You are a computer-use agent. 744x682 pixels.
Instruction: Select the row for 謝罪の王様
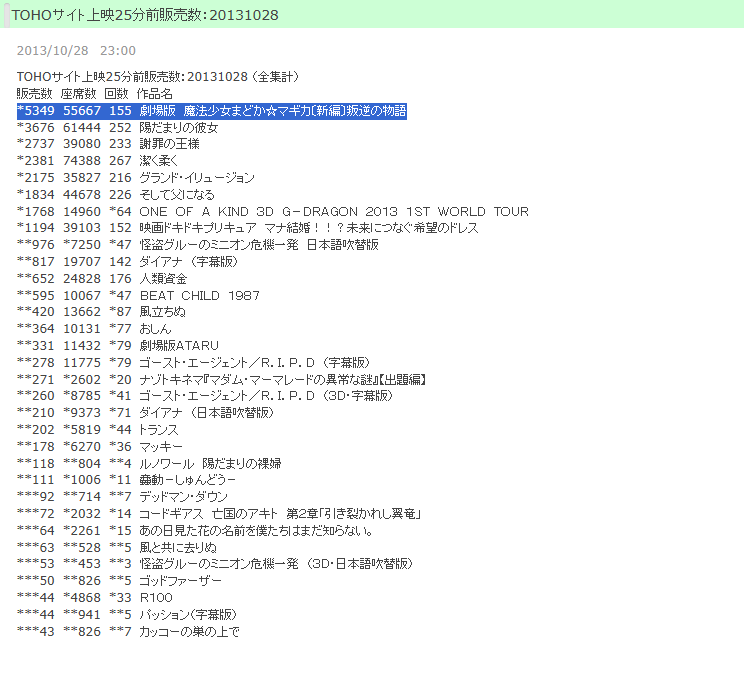[x=108, y=144]
